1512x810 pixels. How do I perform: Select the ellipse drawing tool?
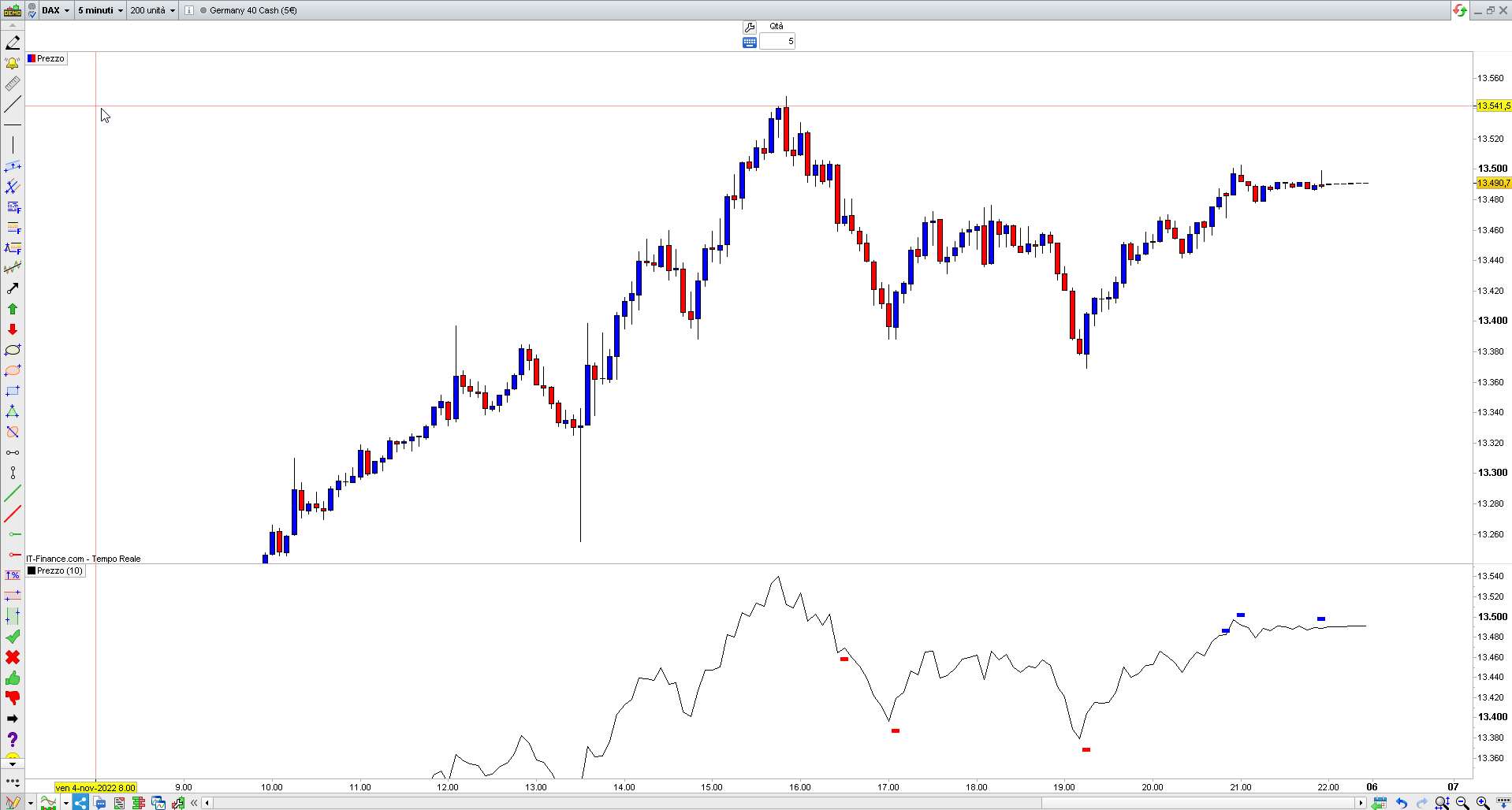pyautogui.click(x=13, y=351)
